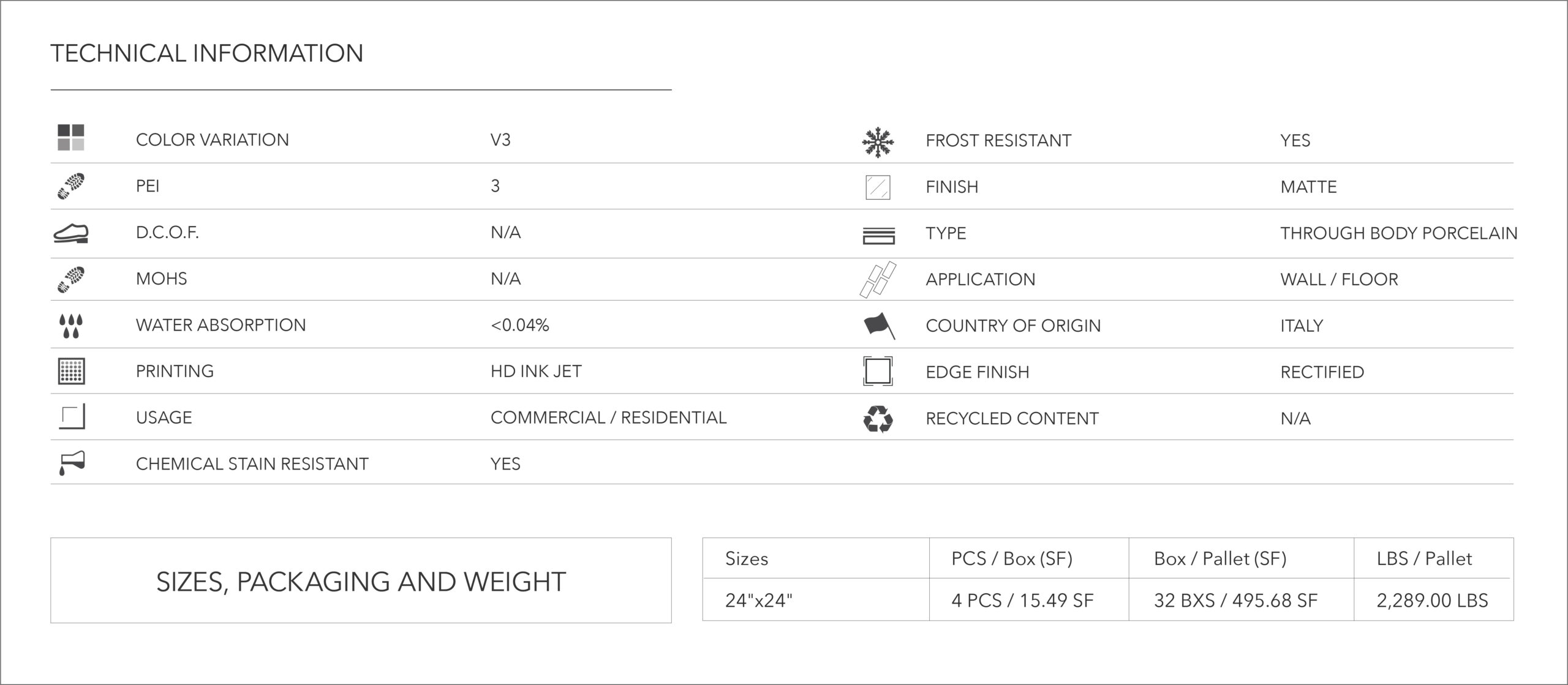This screenshot has height=685, width=1568.
Task: Click the recycled content recycle icon
Action: pyautogui.click(x=878, y=419)
